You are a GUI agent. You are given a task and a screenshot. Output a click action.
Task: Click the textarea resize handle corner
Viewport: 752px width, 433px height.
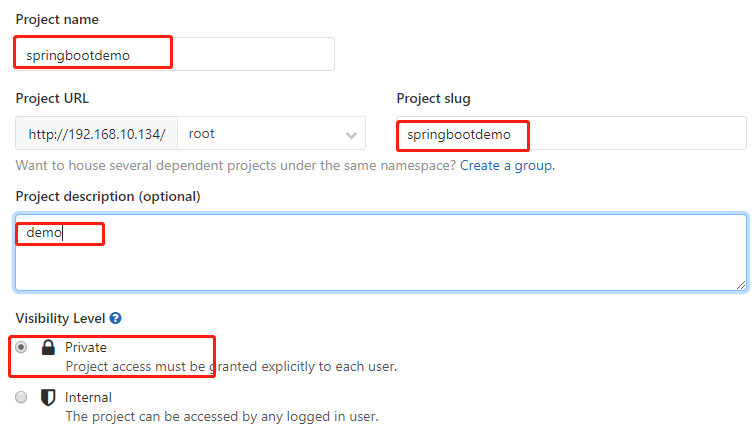[741, 285]
